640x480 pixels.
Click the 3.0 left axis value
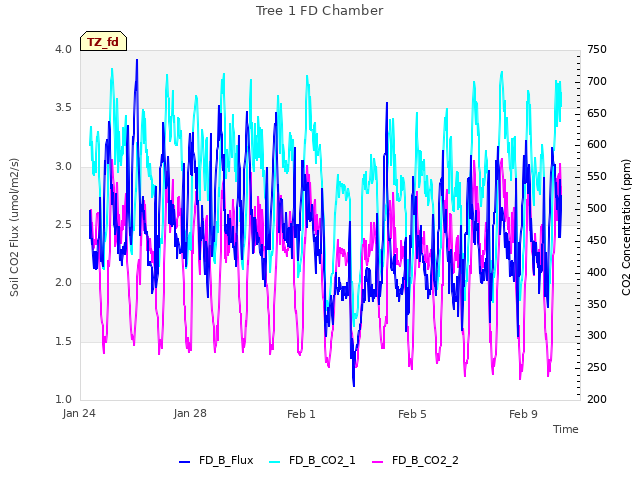(x=64, y=167)
